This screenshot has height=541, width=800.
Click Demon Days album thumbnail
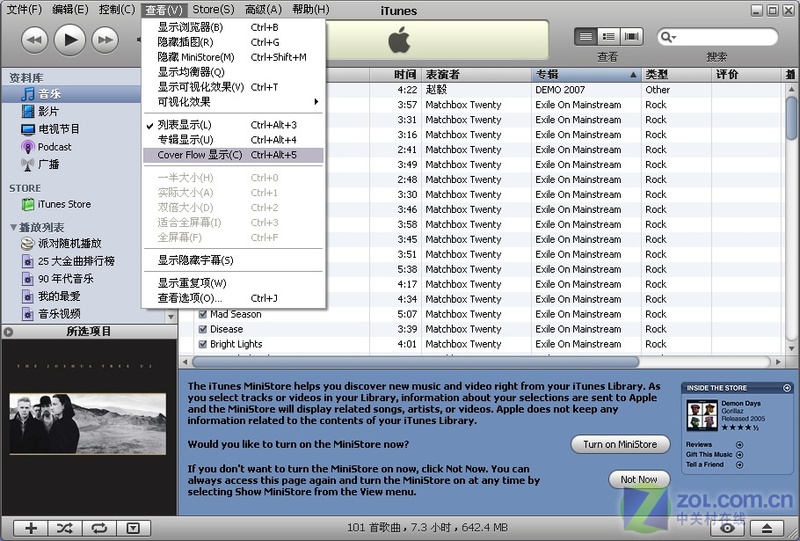(702, 415)
